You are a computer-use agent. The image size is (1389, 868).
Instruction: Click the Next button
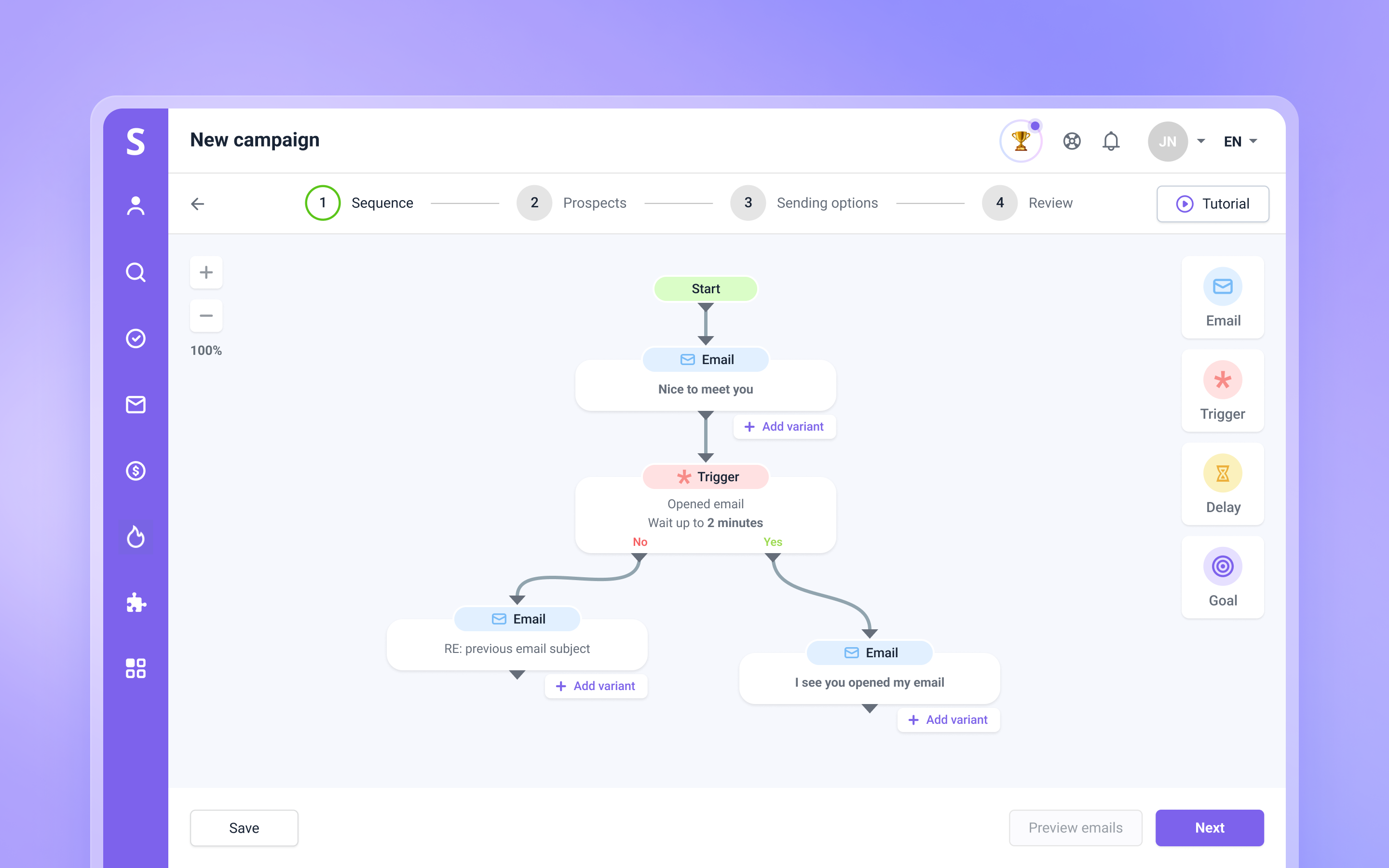coord(1210,827)
